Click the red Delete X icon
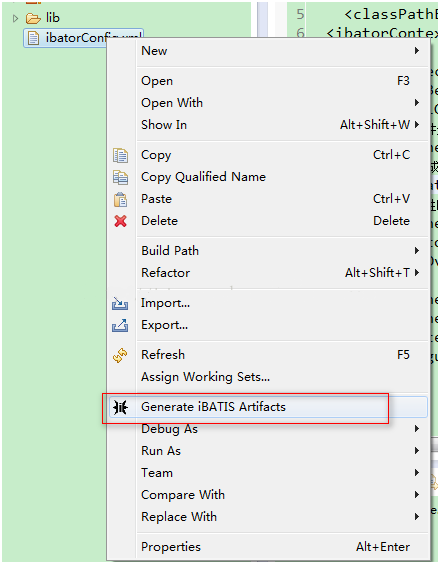 coord(120,221)
